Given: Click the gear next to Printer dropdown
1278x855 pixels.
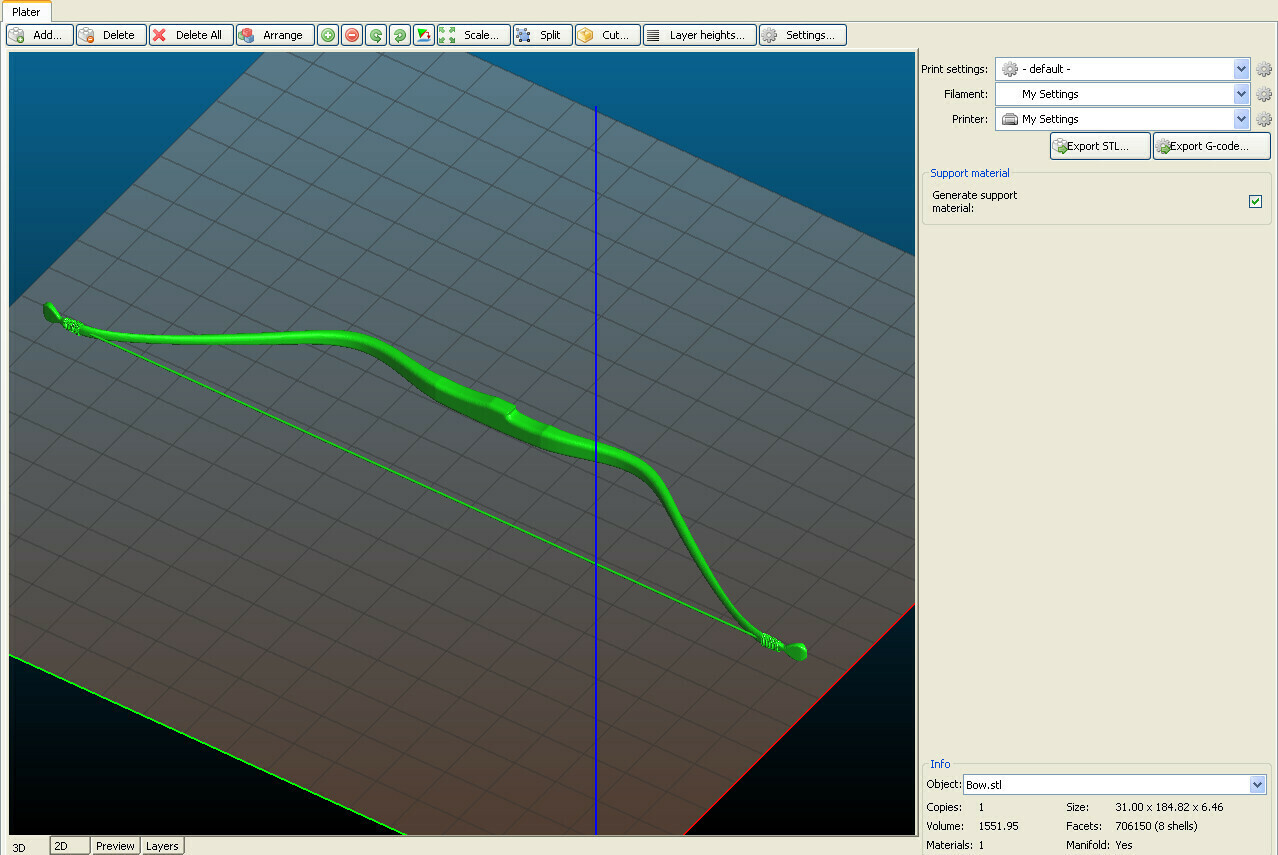Looking at the screenshot, I should 1264,119.
